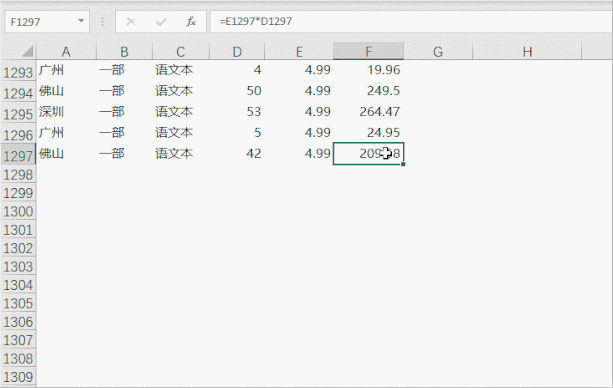Click the Insert Function fx icon
The height and width of the screenshot is (388, 613).
(x=191, y=22)
